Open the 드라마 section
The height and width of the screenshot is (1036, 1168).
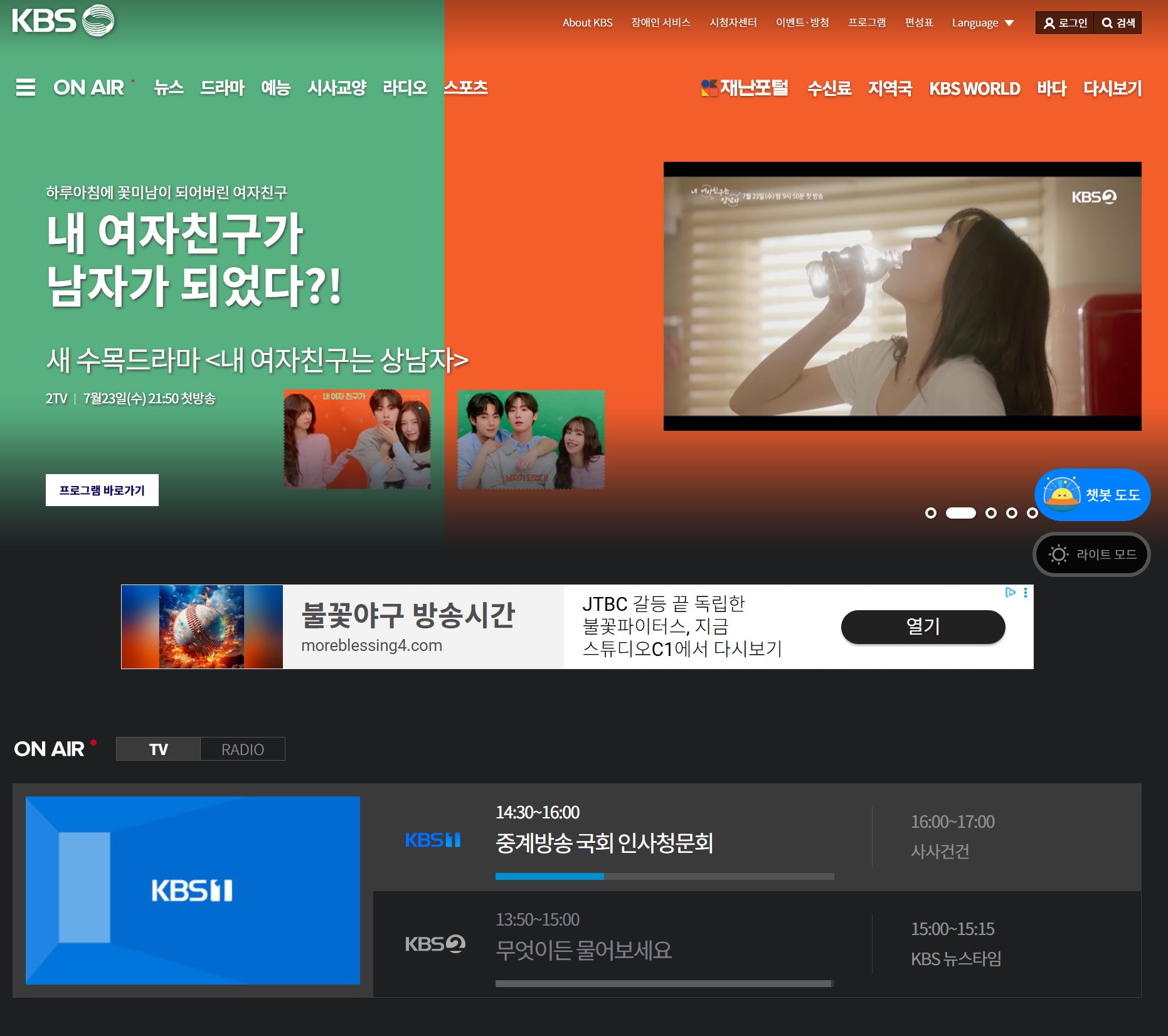(x=221, y=88)
